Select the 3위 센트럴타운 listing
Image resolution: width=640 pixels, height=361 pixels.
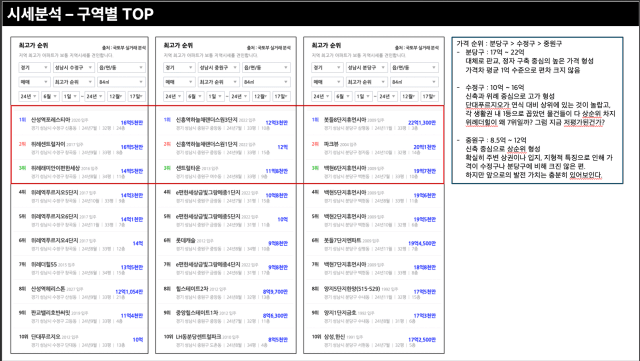[226, 172]
